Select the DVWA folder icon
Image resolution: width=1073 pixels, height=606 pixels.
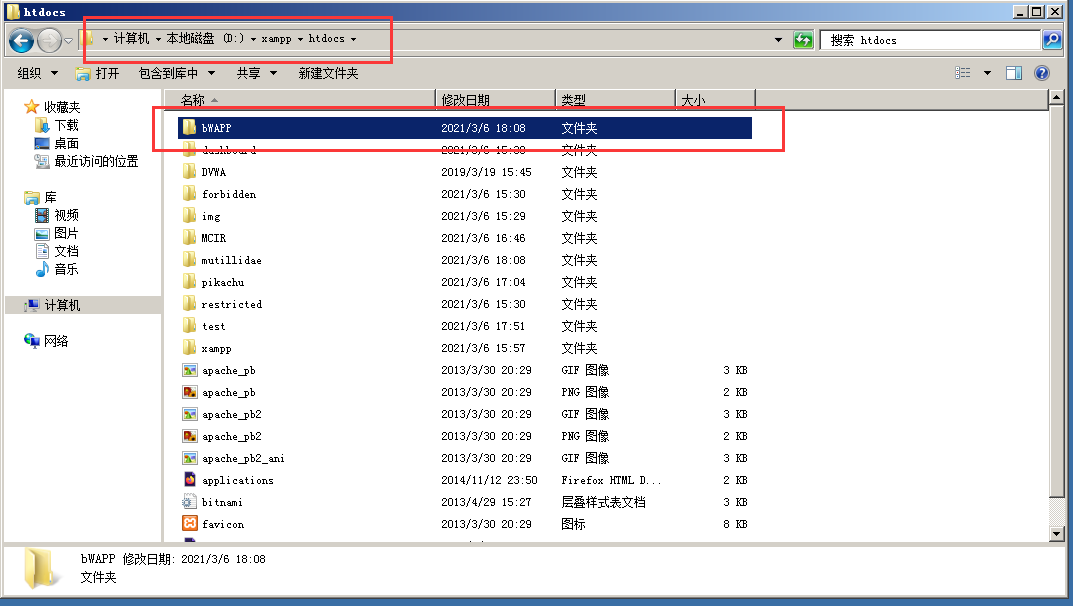(x=190, y=172)
